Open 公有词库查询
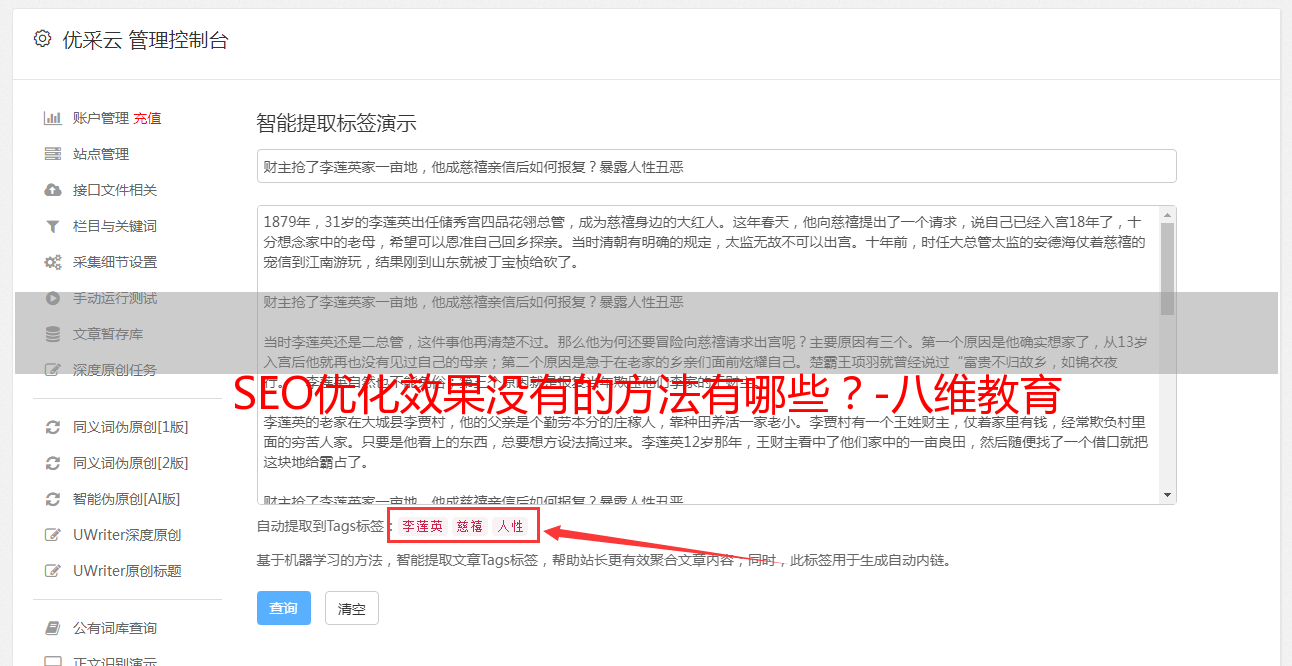 (115, 628)
